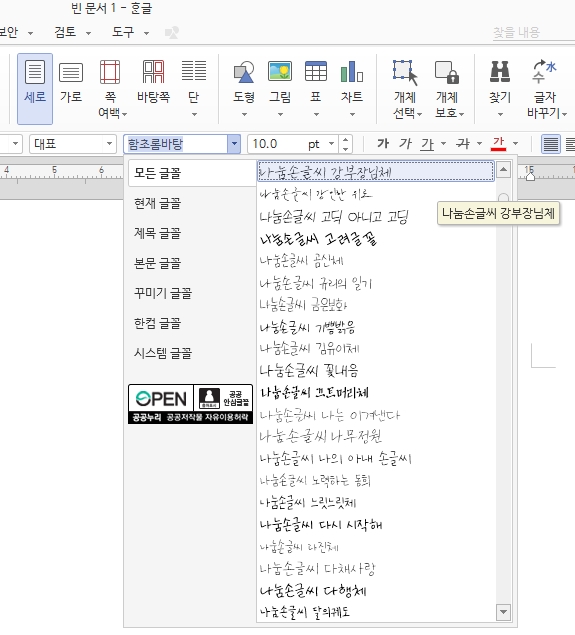
Task: Open 쪽 여백 page margin options
Action: click(111, 89)
